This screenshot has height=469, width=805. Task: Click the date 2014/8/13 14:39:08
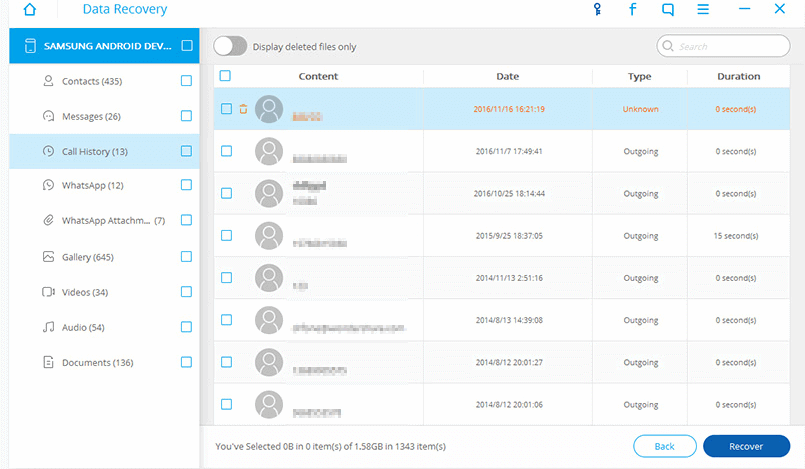(509, 320)
